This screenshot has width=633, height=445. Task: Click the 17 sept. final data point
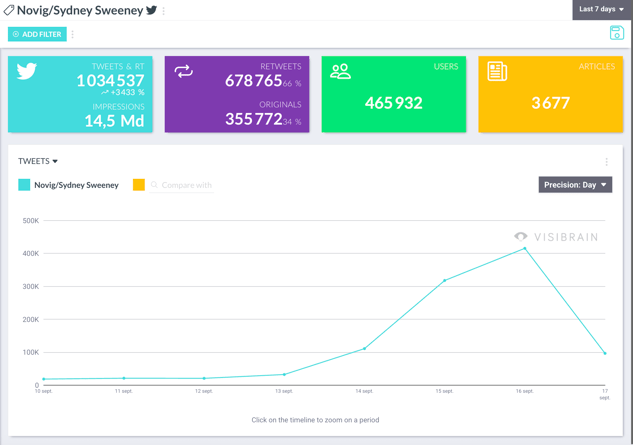(x=605, y=353)
